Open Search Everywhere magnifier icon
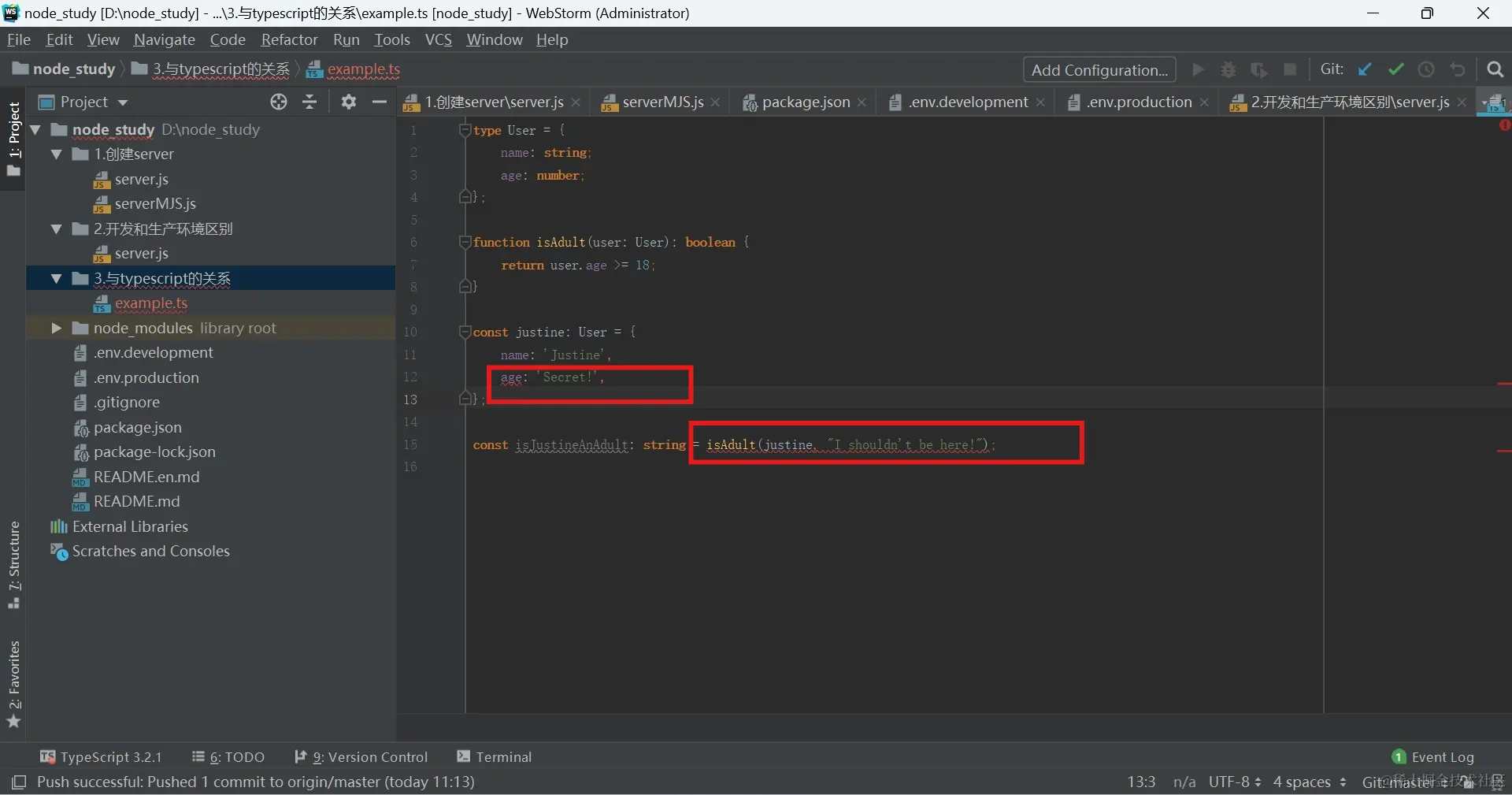This screenshot has width=1512, height=795. (x=1495, y=69)
